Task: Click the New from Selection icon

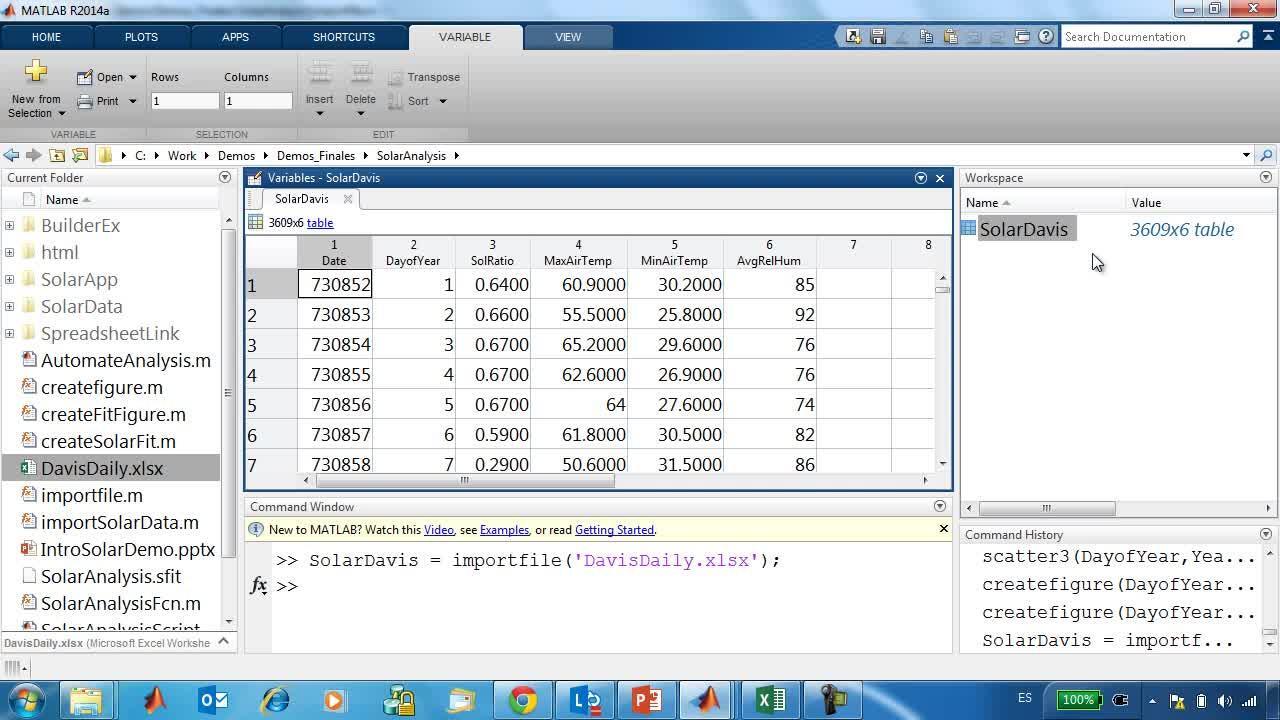Action: pos(36,72)
